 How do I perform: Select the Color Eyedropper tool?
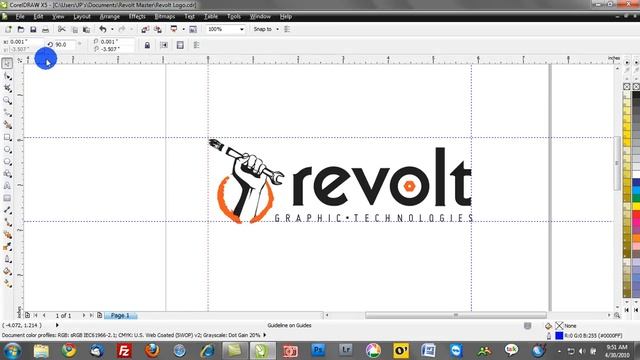pyautogui.click(x=7, y=247)
